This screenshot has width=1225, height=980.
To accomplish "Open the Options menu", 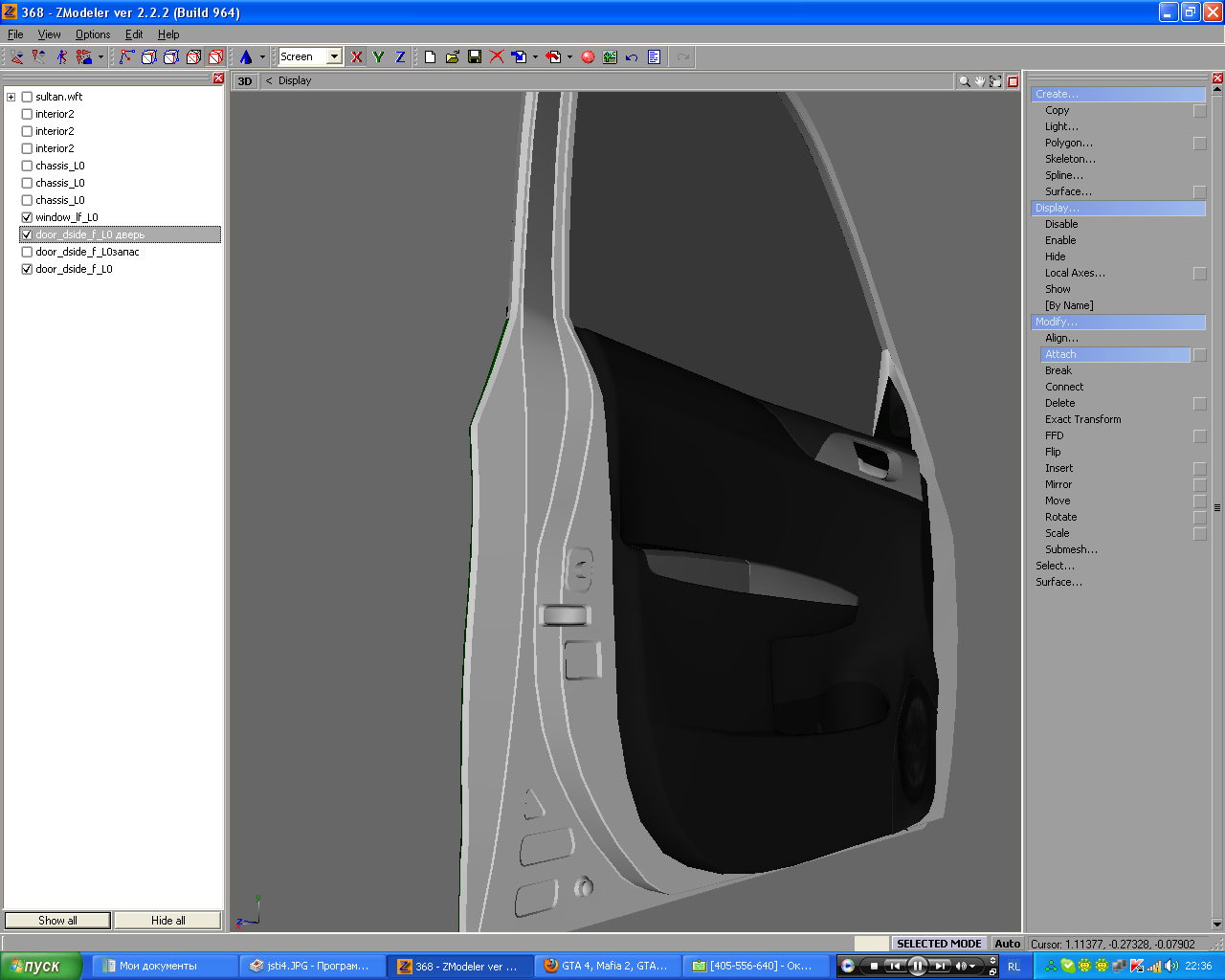I will 93,34.
